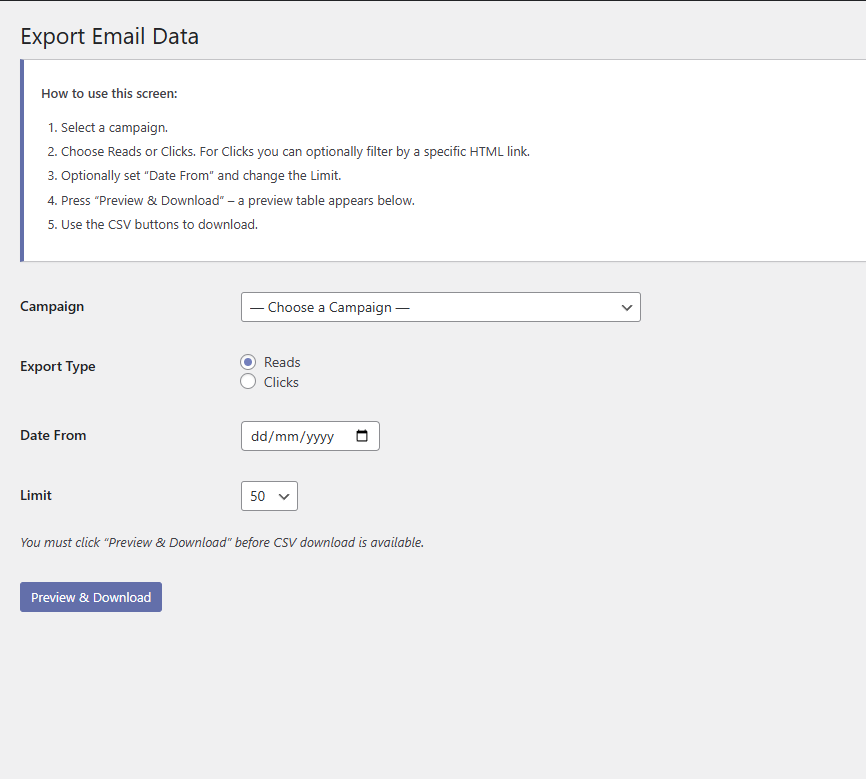Click the "Export Email Data" page heading

tap(109, 37)
